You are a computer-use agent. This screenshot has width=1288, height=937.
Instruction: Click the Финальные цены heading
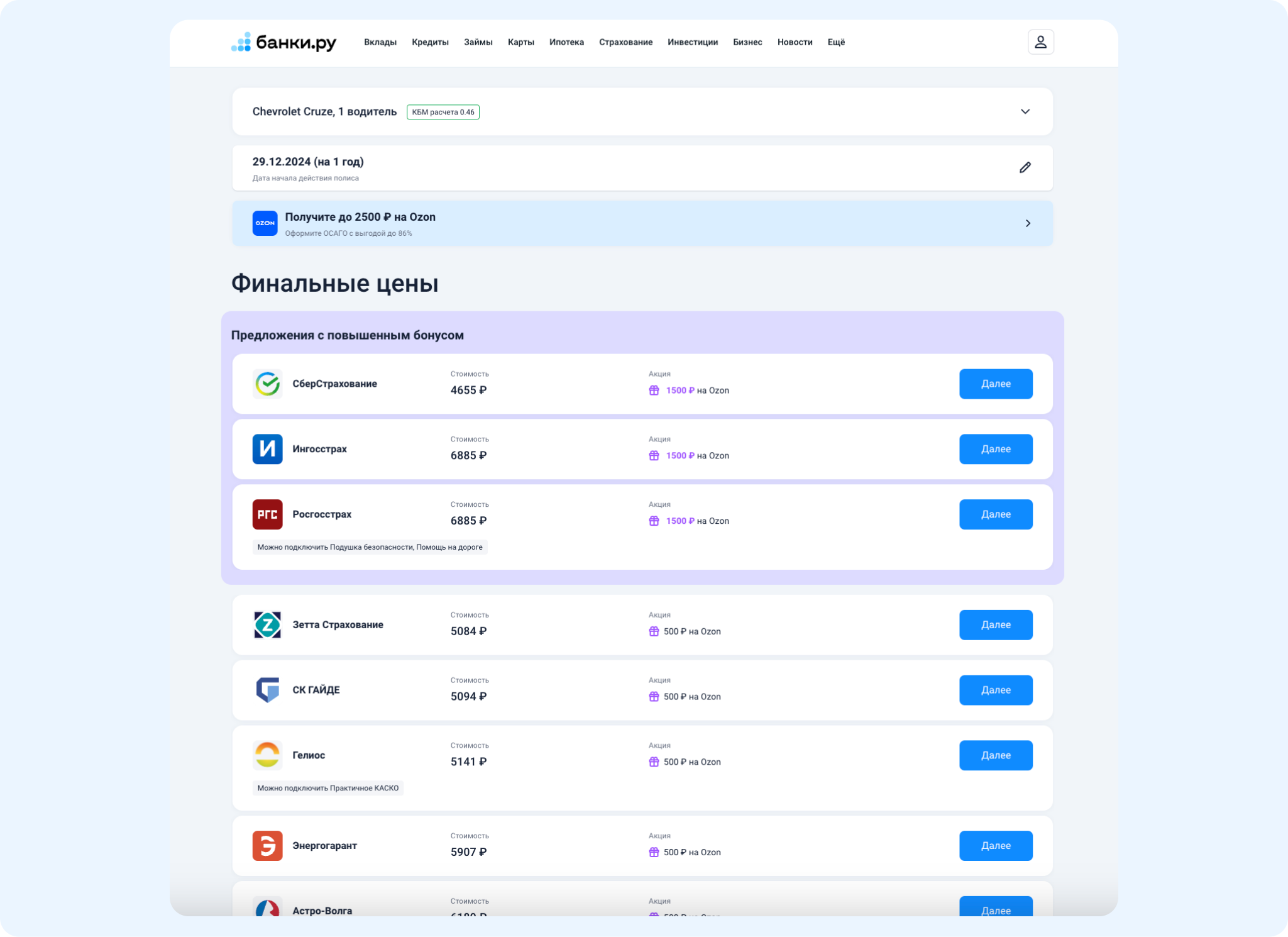click(334, 283)
